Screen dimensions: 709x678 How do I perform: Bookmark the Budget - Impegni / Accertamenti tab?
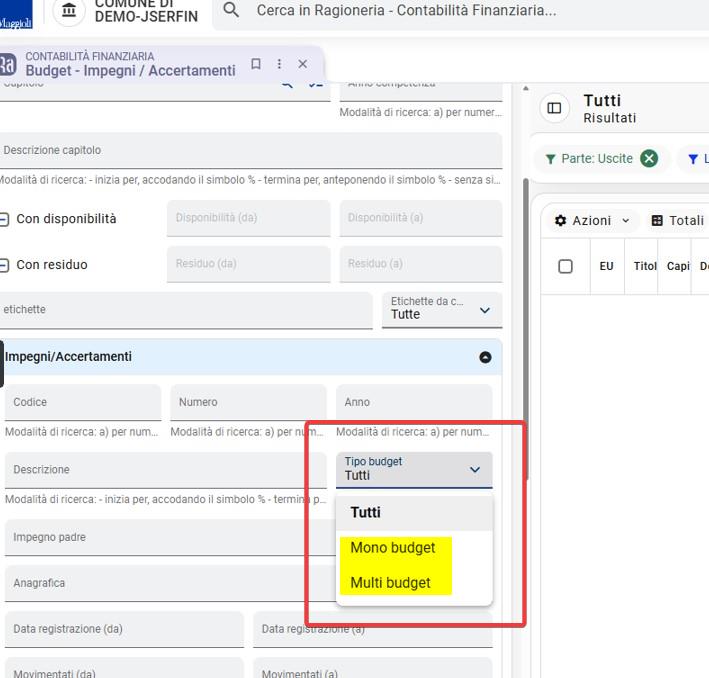point(256,64)
